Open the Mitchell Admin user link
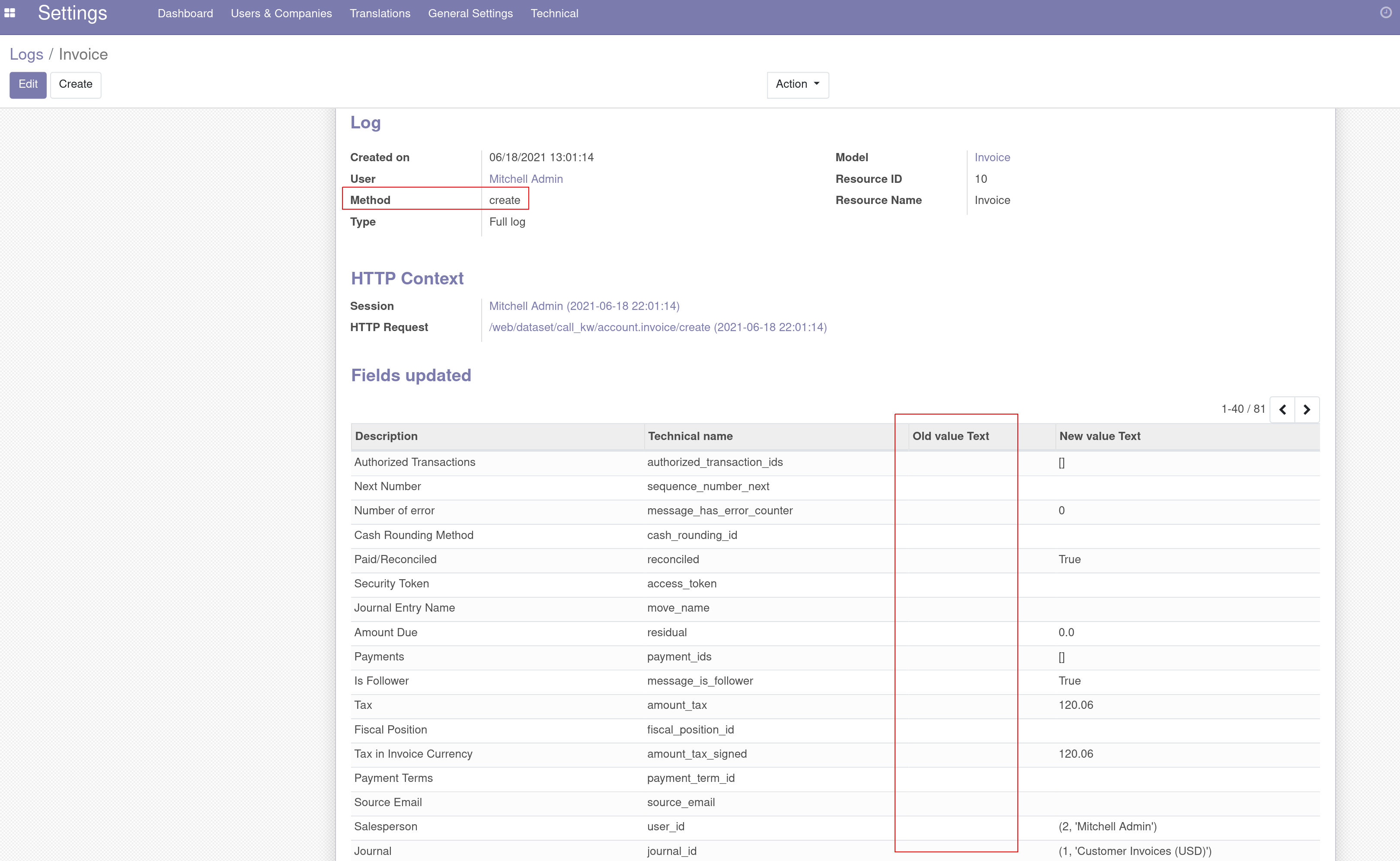 [525, 179]
